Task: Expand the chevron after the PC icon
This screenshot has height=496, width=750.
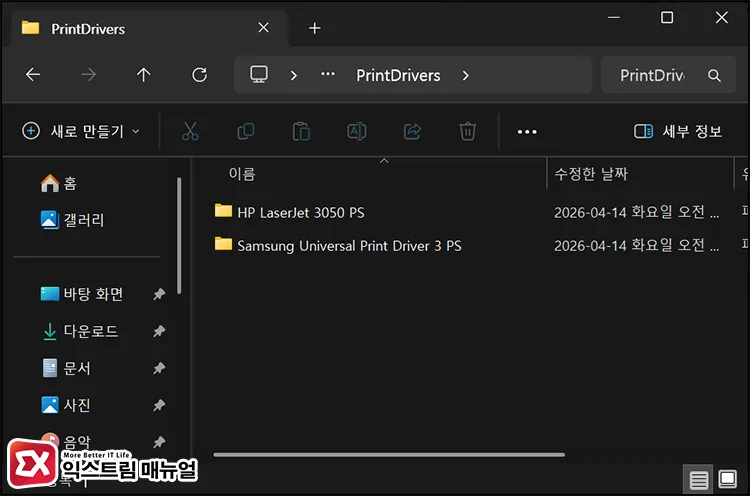Action: click(294, 76)
